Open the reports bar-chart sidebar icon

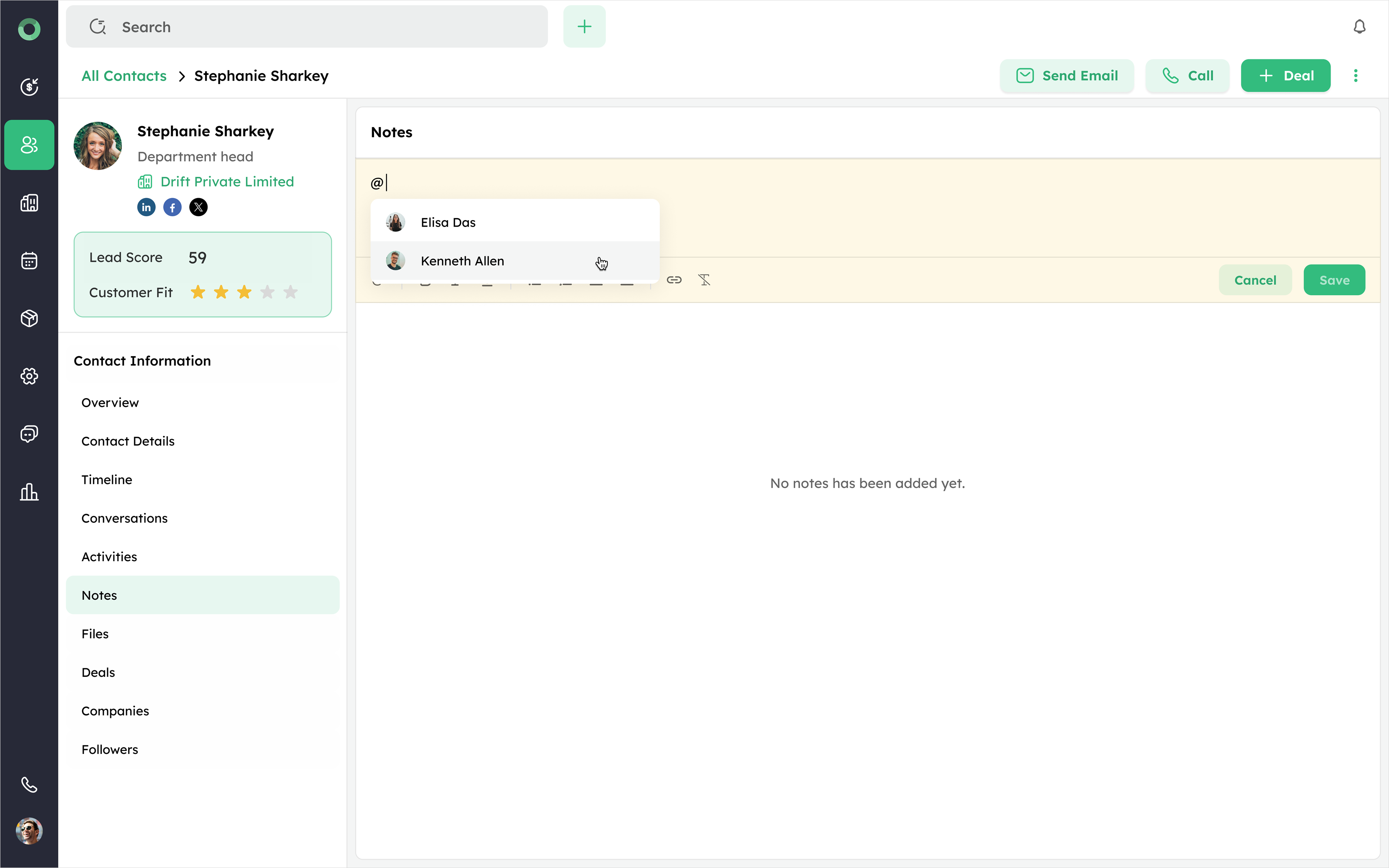pyautogui.click(x=29, y=492)
